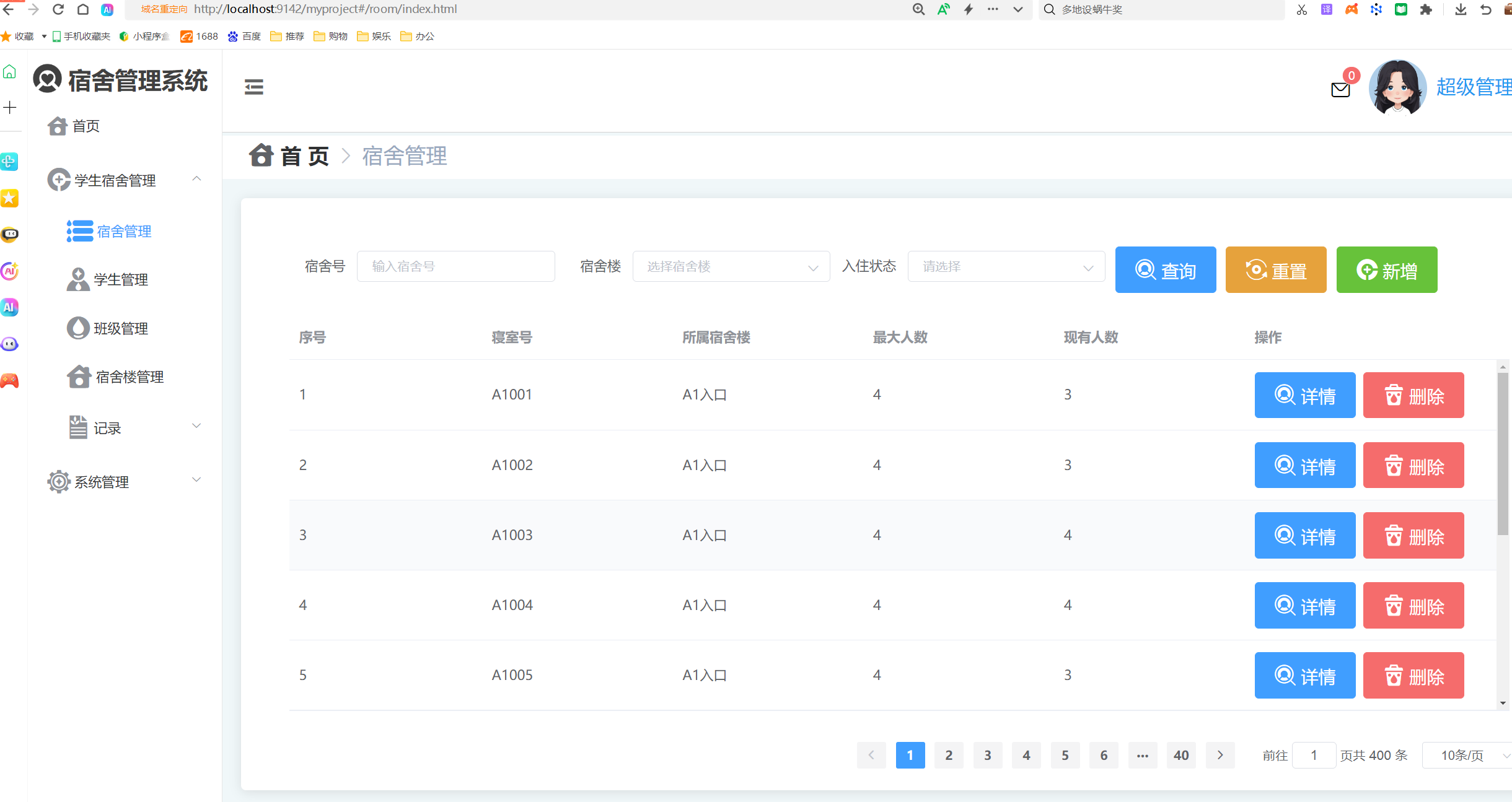Screen dimensions: 1512x802
Task: Open 学生管理 menu item
Action: pos(124,279)
